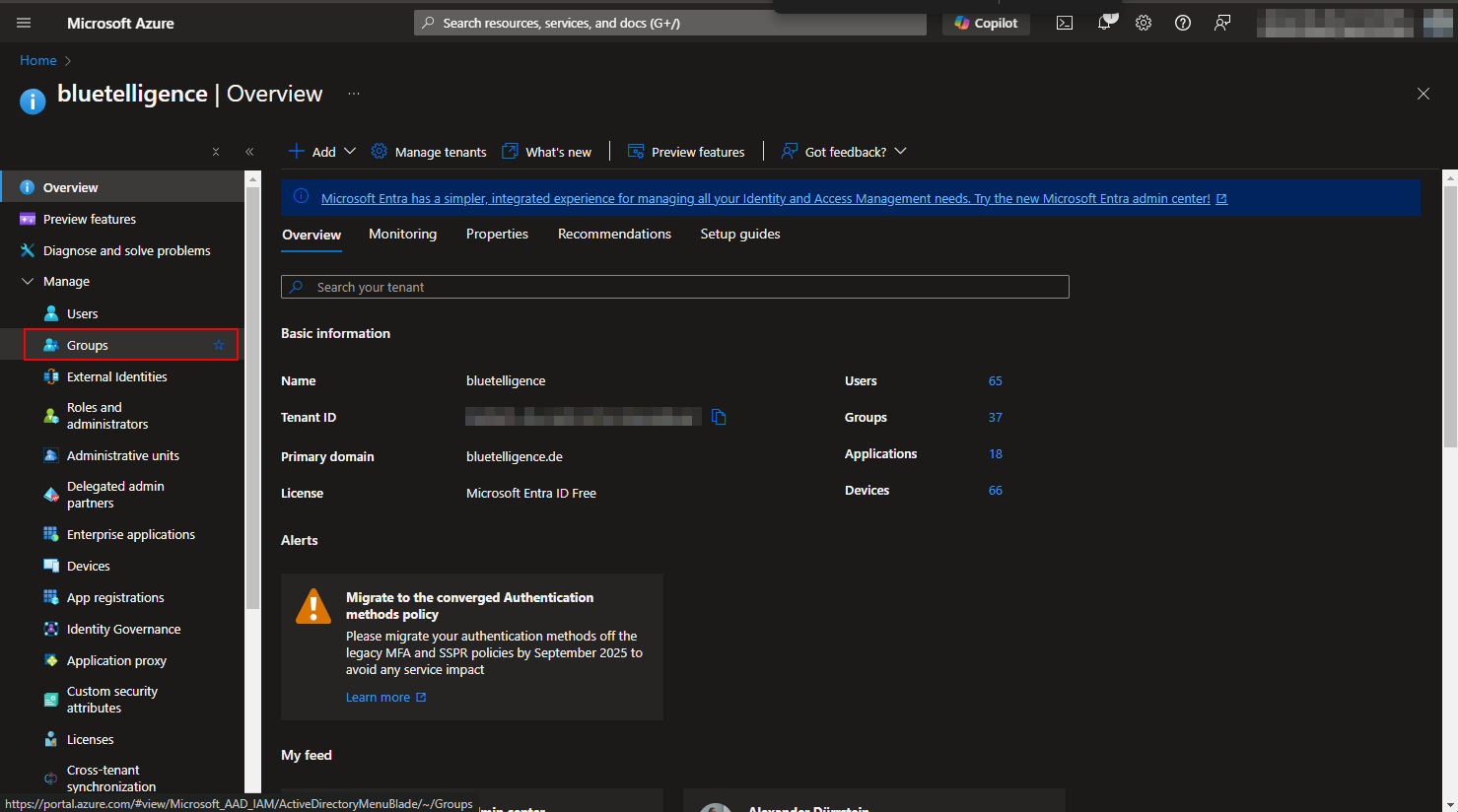Screen dimensions: 1458x812
Task: Open the help question mark icon
Action: coord(1183,23)
